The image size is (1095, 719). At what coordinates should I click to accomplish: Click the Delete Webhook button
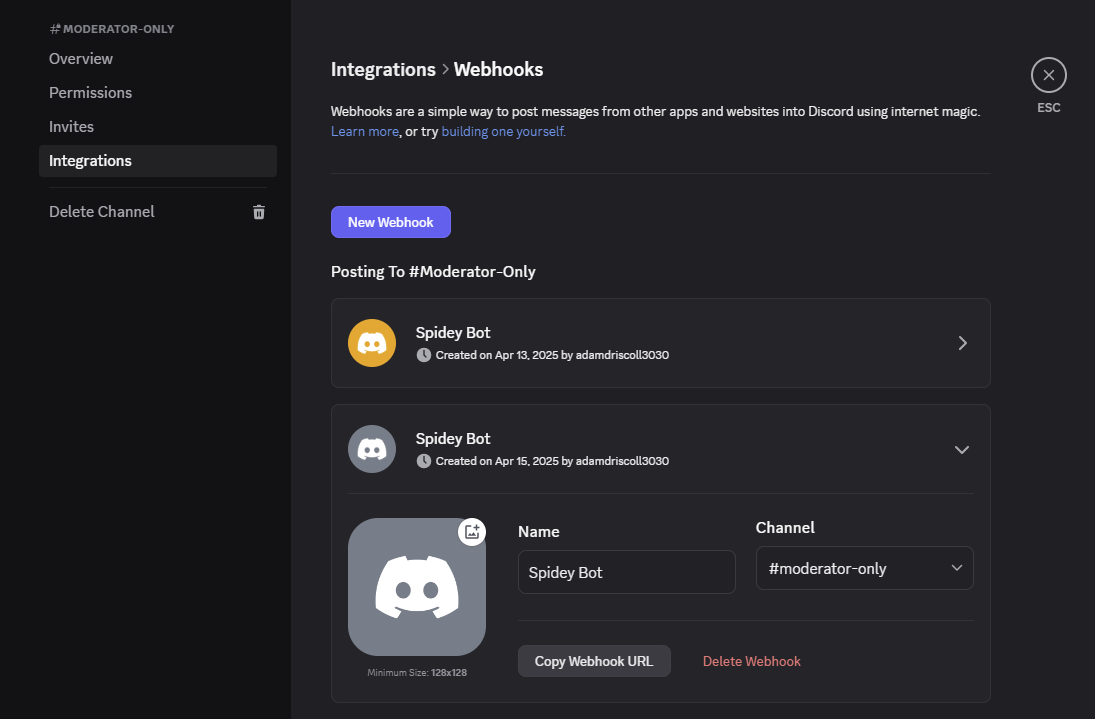[x=751, y=661]
